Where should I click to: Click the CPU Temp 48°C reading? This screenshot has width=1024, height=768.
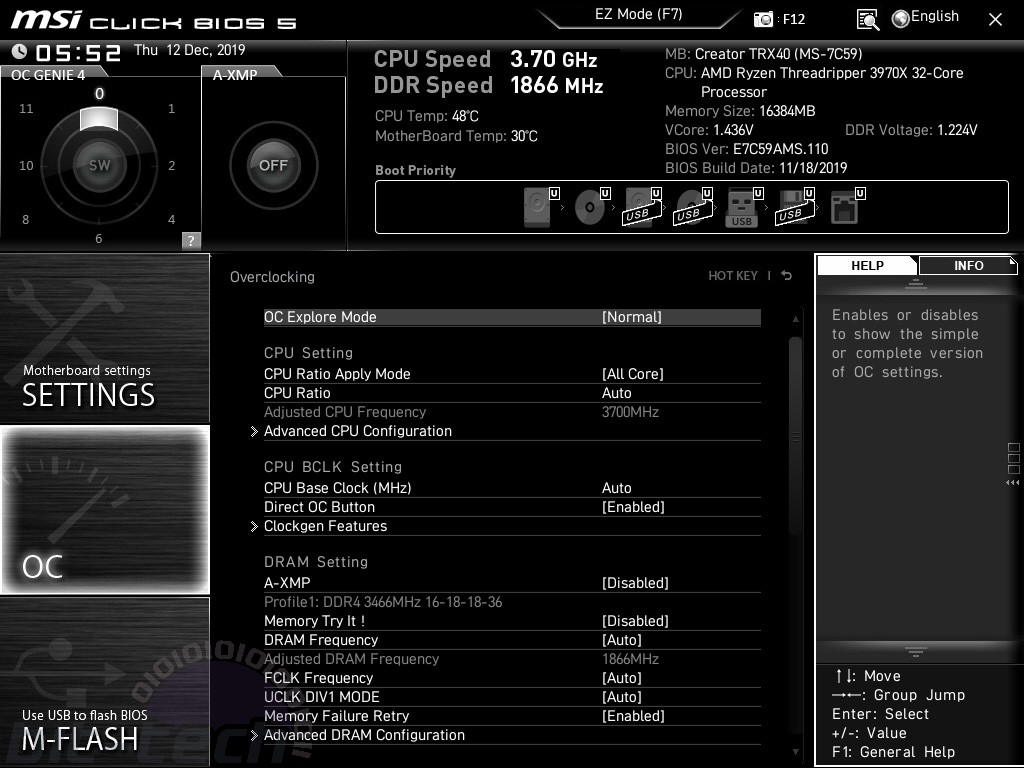426,116
